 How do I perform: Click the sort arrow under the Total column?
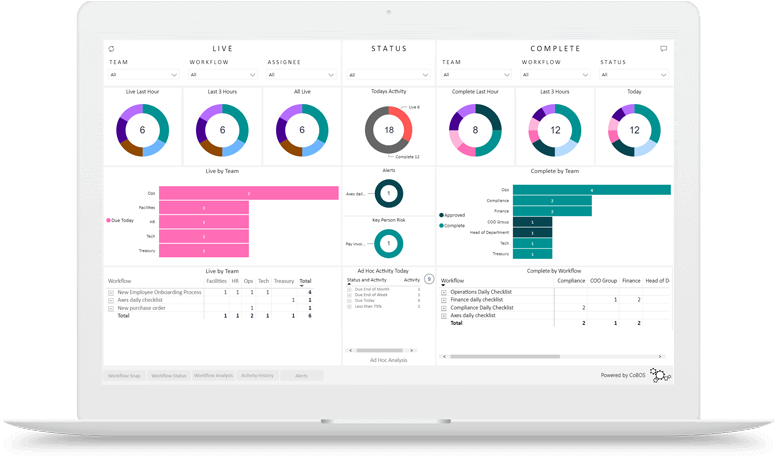click(x=302, y=286)
